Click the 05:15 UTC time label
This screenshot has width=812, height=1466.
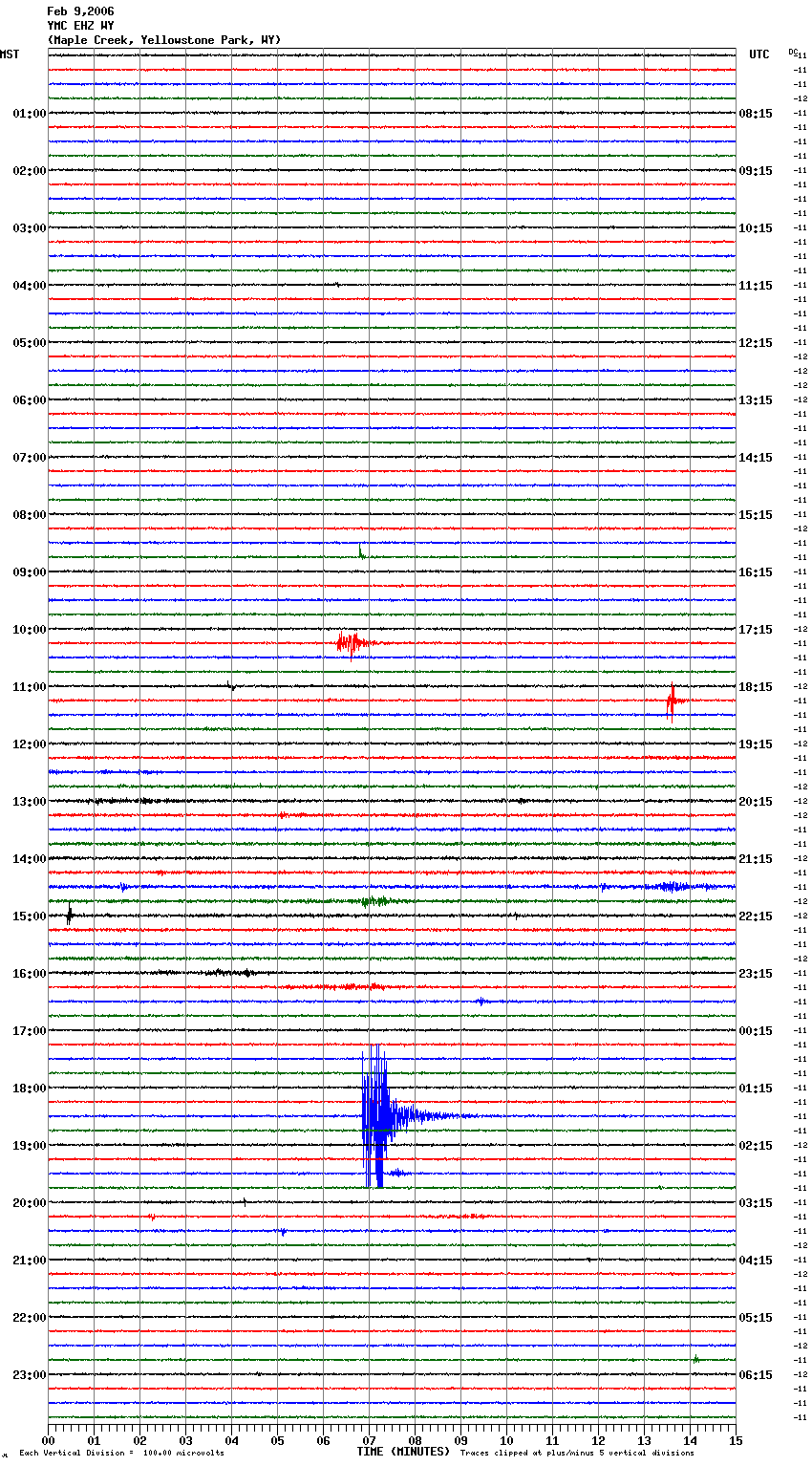[756, 1318]
